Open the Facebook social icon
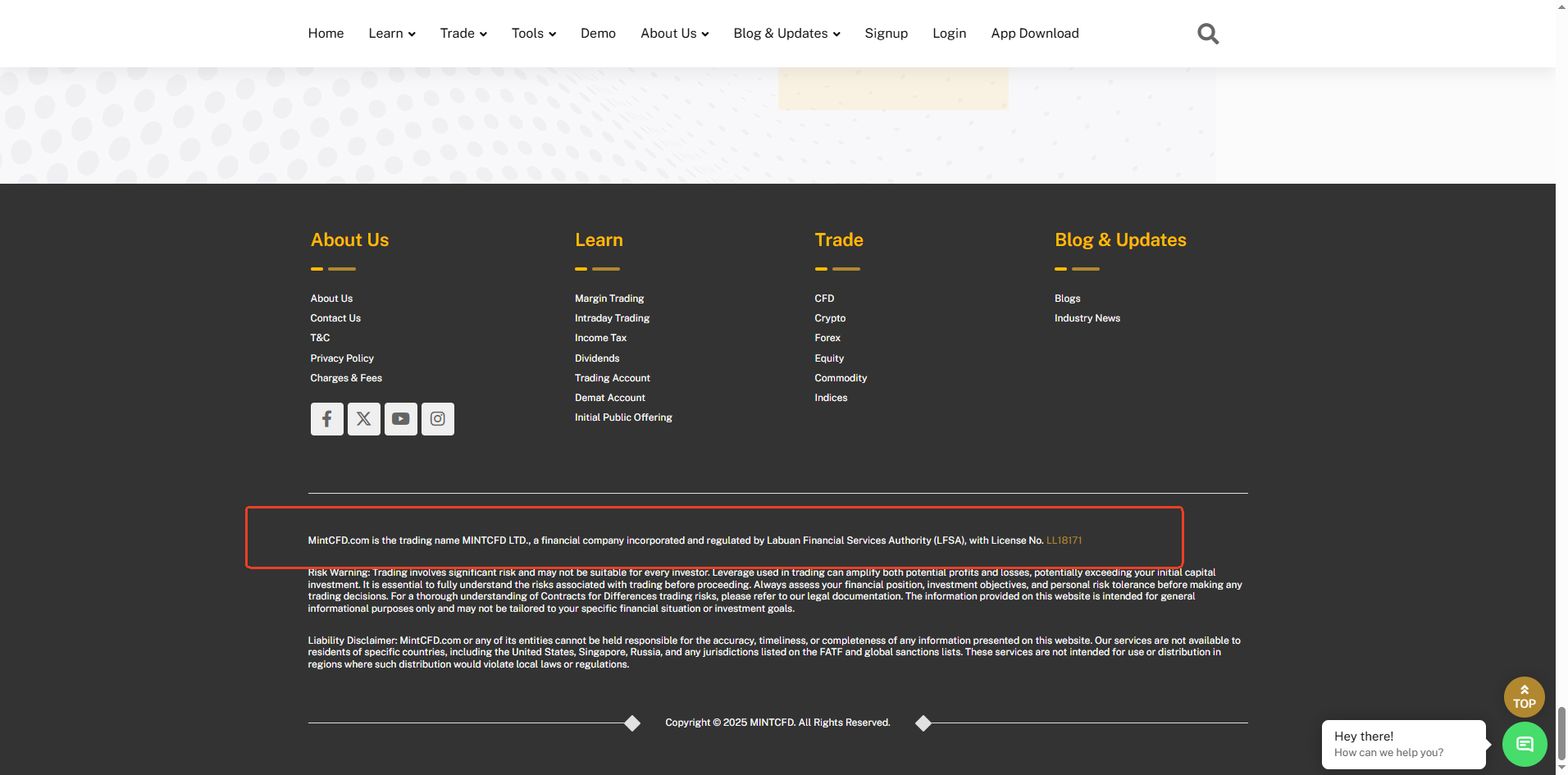Viewport: 1568px width, 775px height. point(326,419)
